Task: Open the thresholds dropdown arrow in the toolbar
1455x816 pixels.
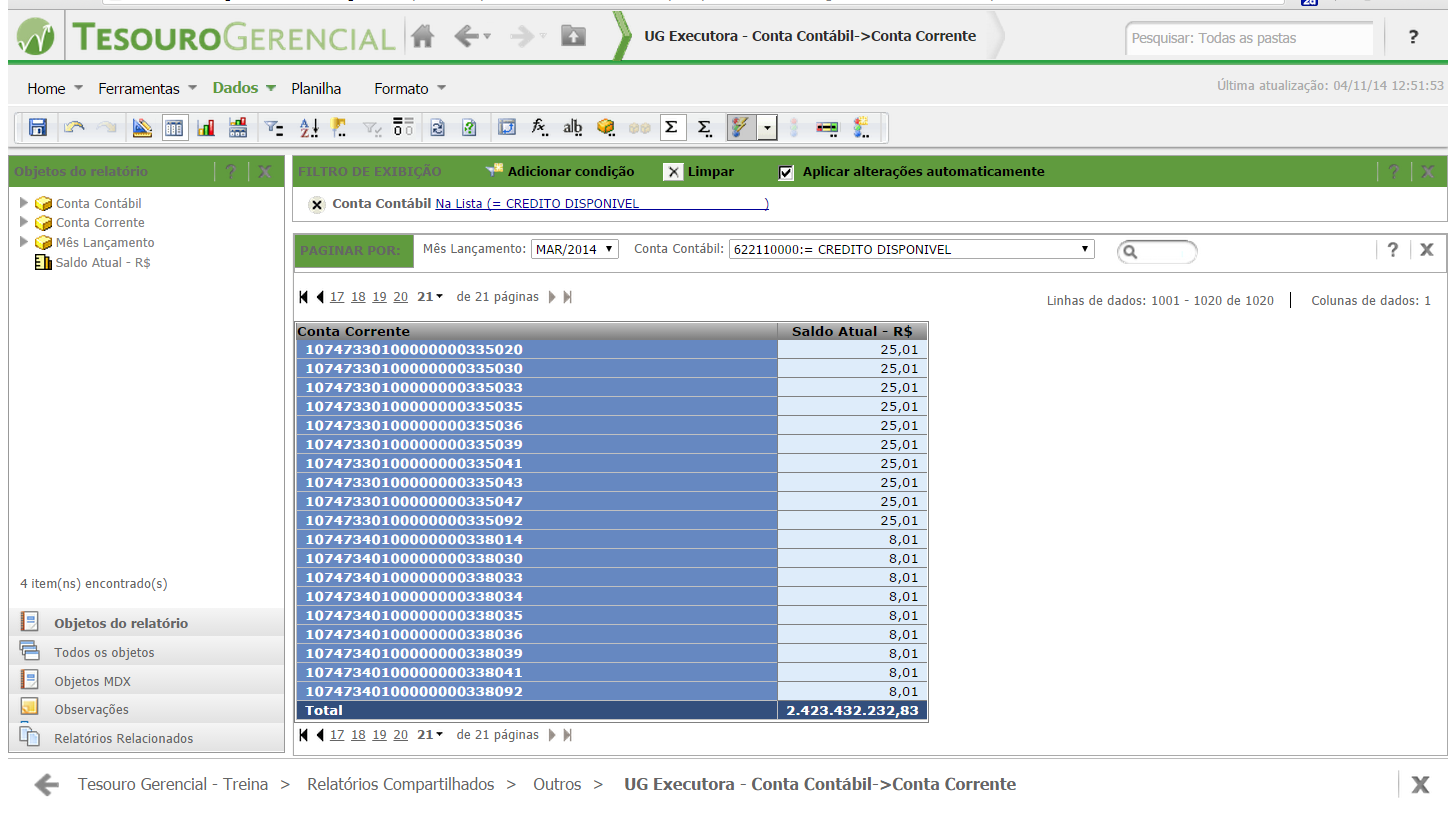Action: click(766, 127)
